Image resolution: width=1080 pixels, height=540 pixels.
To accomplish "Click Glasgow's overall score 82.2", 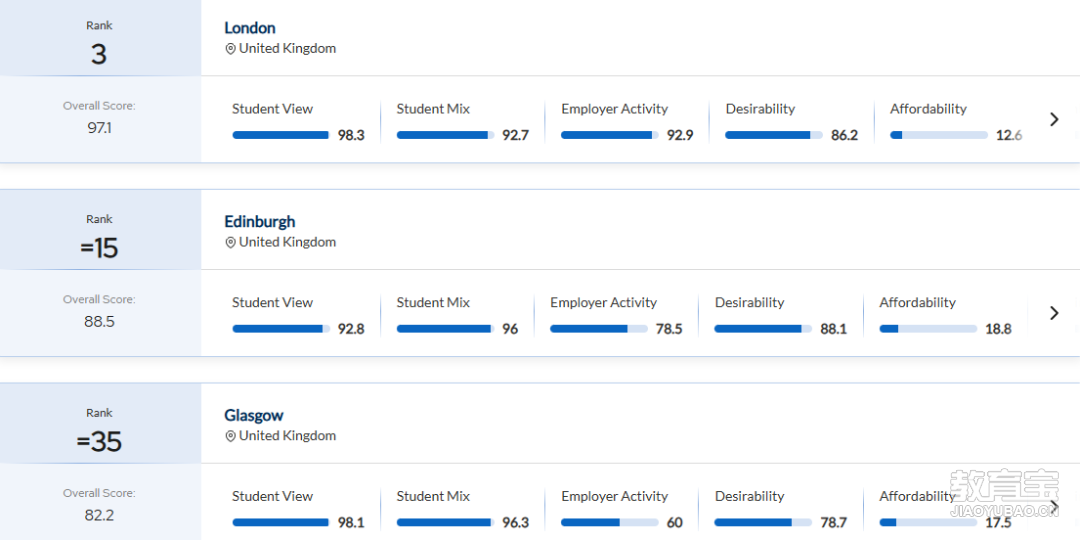I will point(99,515).
